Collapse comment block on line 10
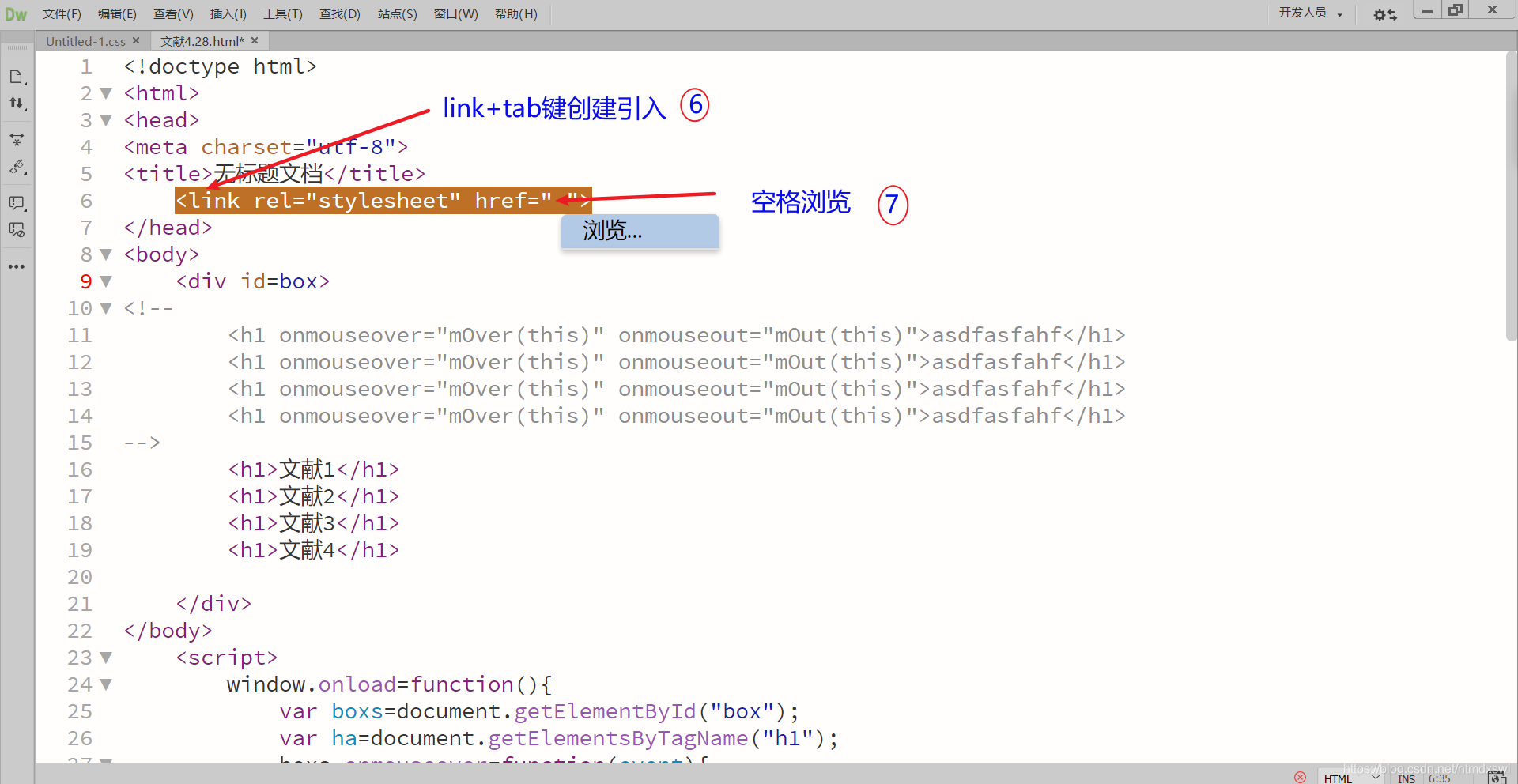 pos(106,308)
